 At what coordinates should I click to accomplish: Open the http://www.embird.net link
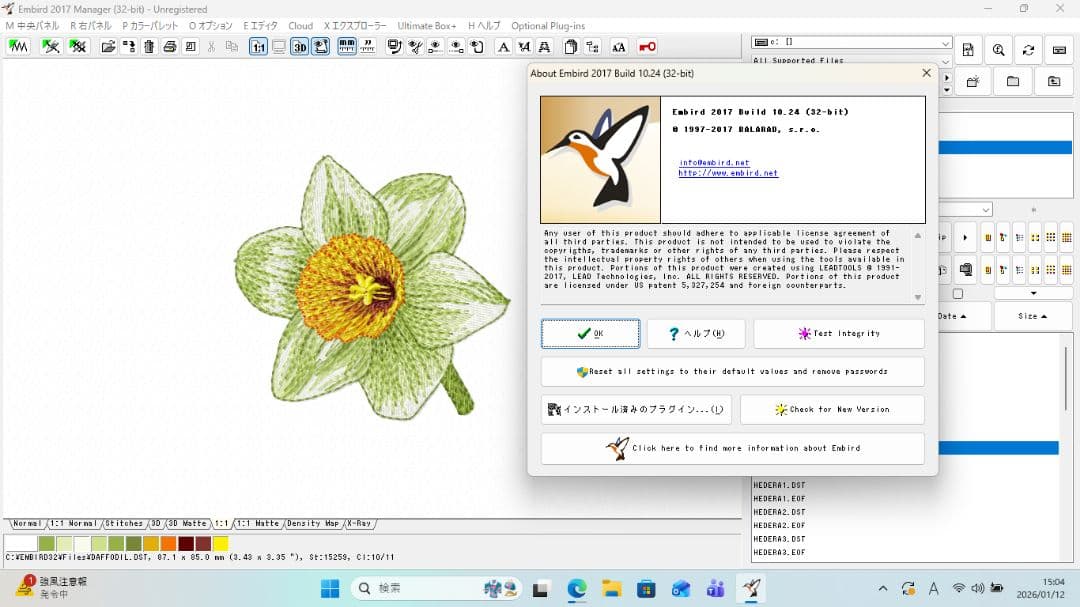pos(727,173)
